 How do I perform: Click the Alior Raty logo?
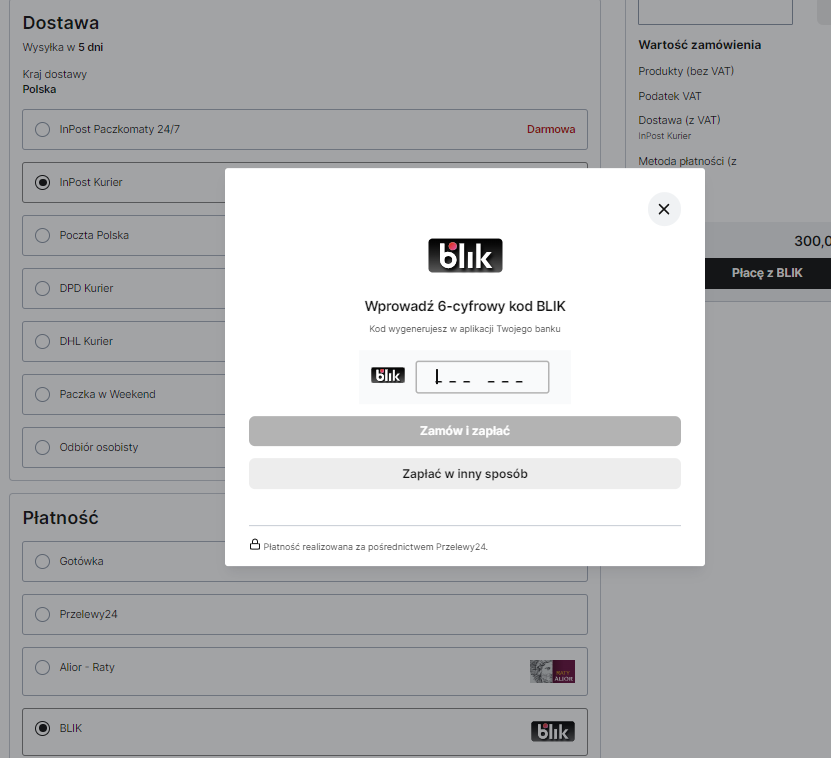pos(552,672)
